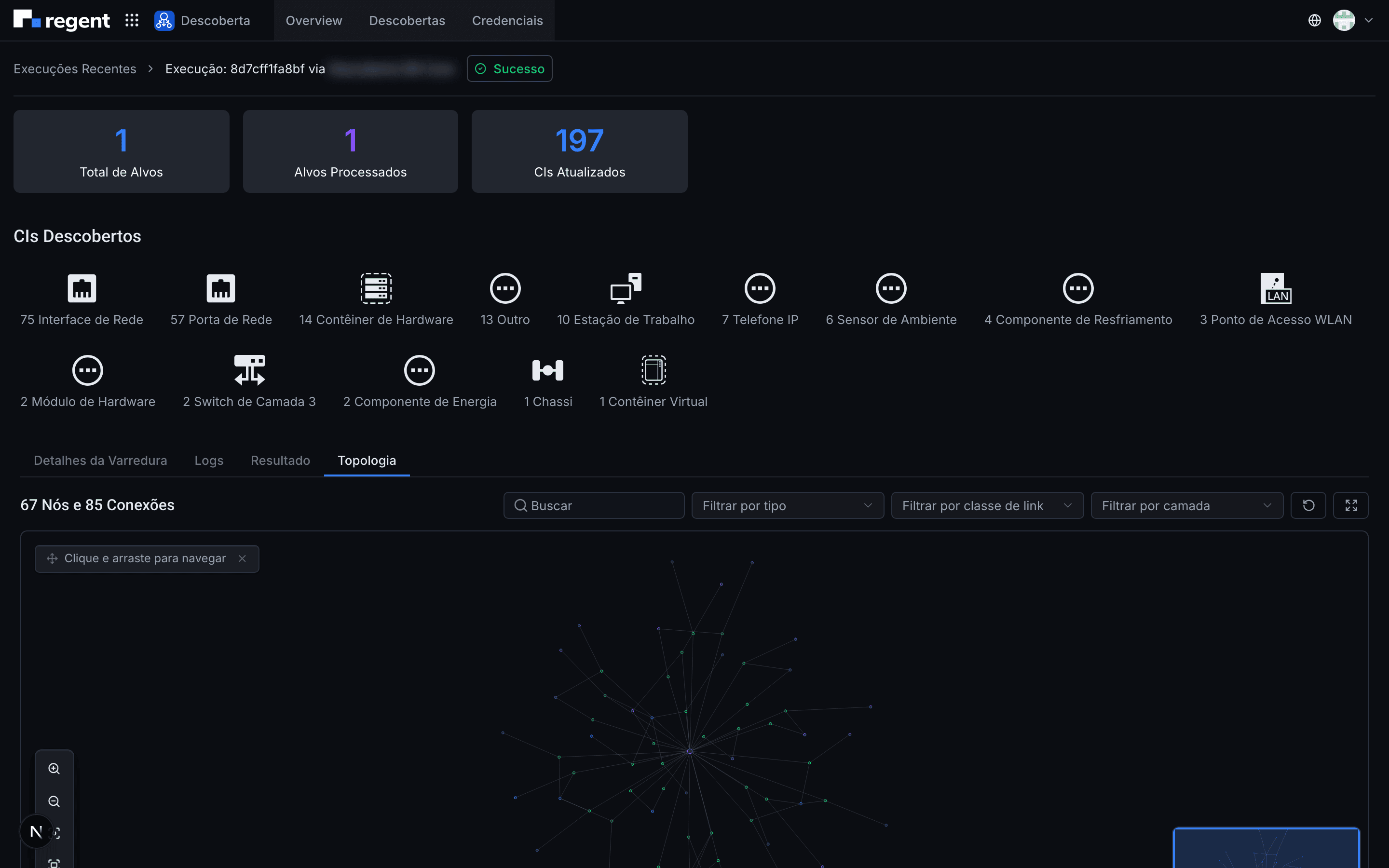The image size is (1389, 868).
Task: Select the Componente de Resfriamento icon
Action: [1078, 288]
